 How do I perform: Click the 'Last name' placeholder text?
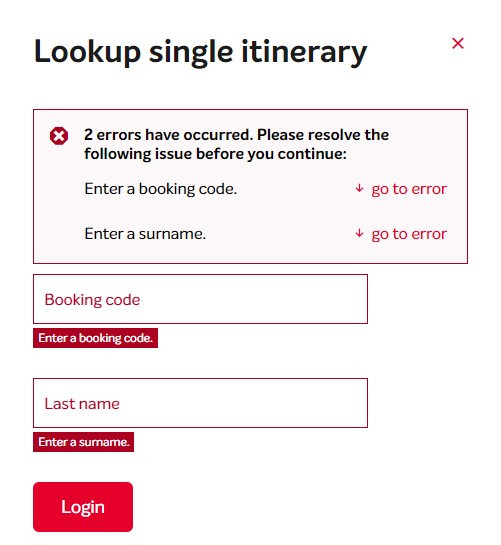[x=82, y=404]
